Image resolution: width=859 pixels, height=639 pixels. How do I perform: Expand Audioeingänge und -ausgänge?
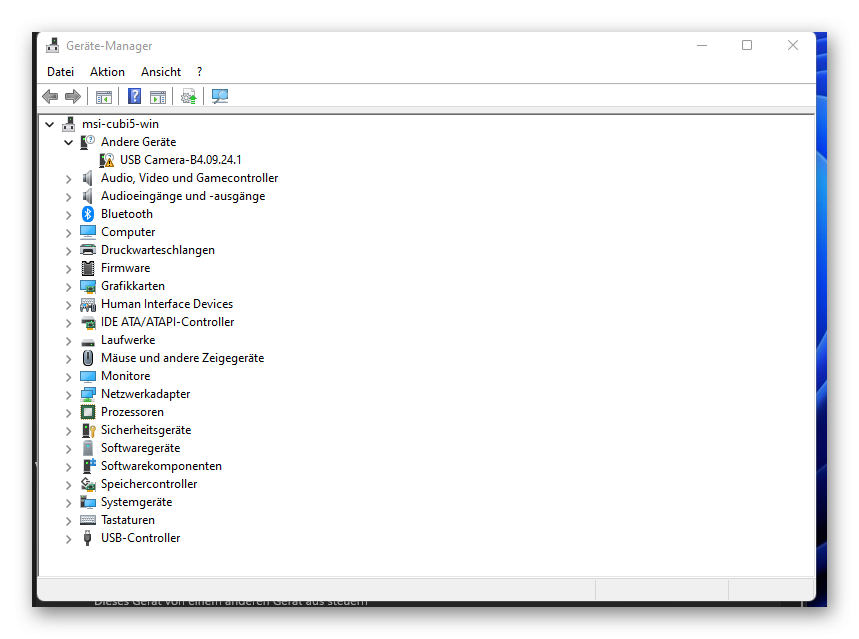(x=68, y=197)
